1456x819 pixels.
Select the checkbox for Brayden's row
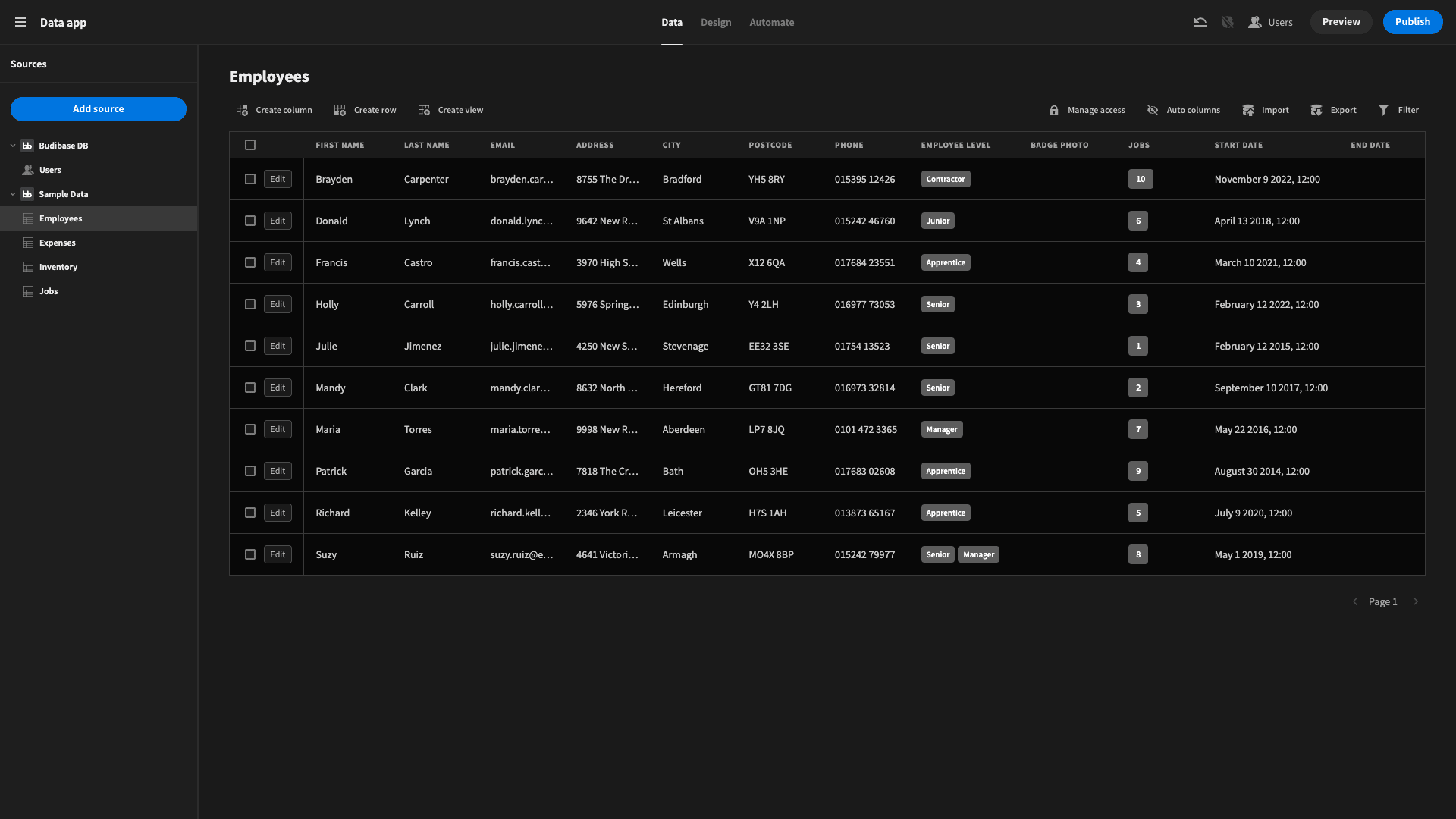tap(250, 179)
